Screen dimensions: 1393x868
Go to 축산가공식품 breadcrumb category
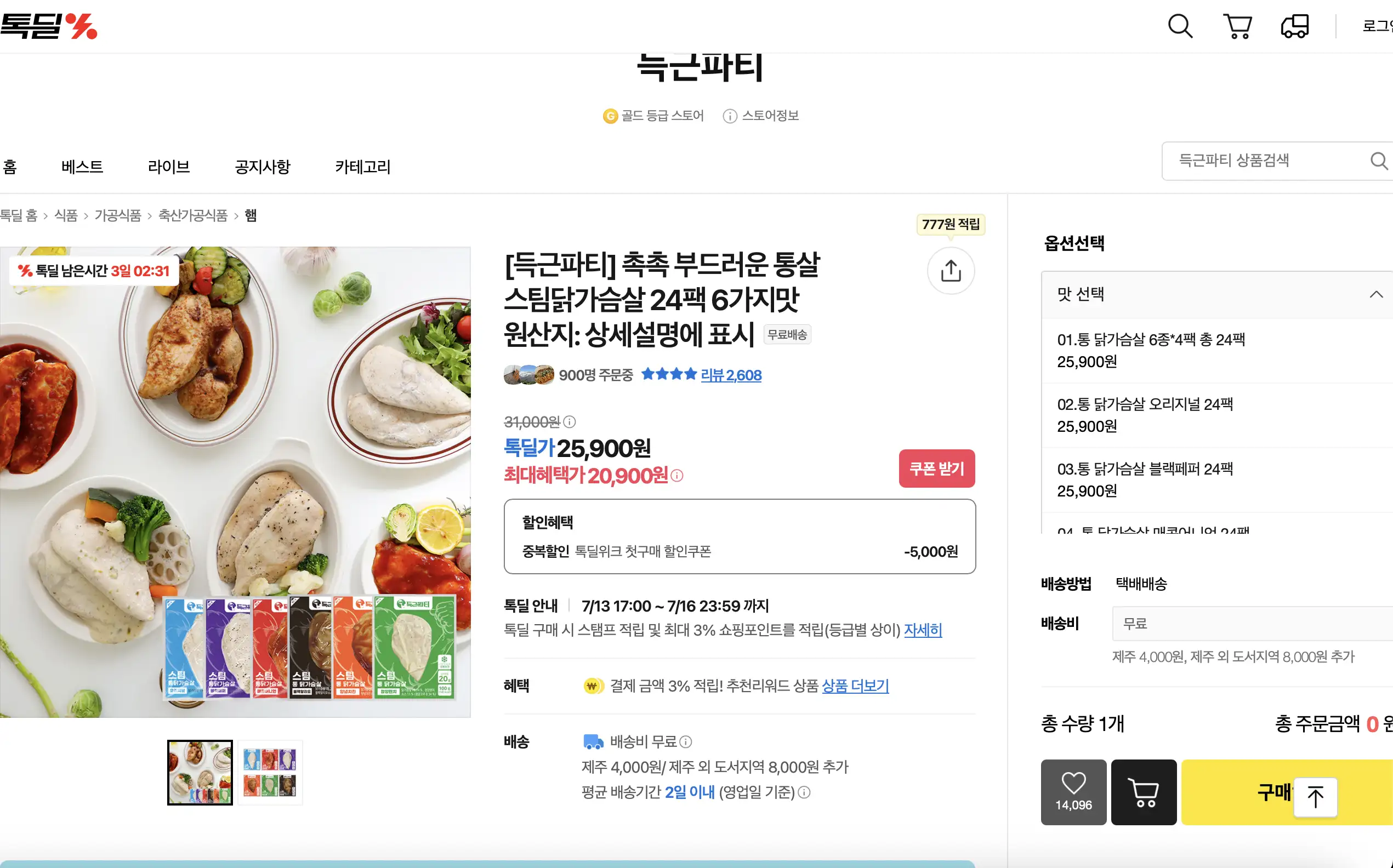[193, 216]
